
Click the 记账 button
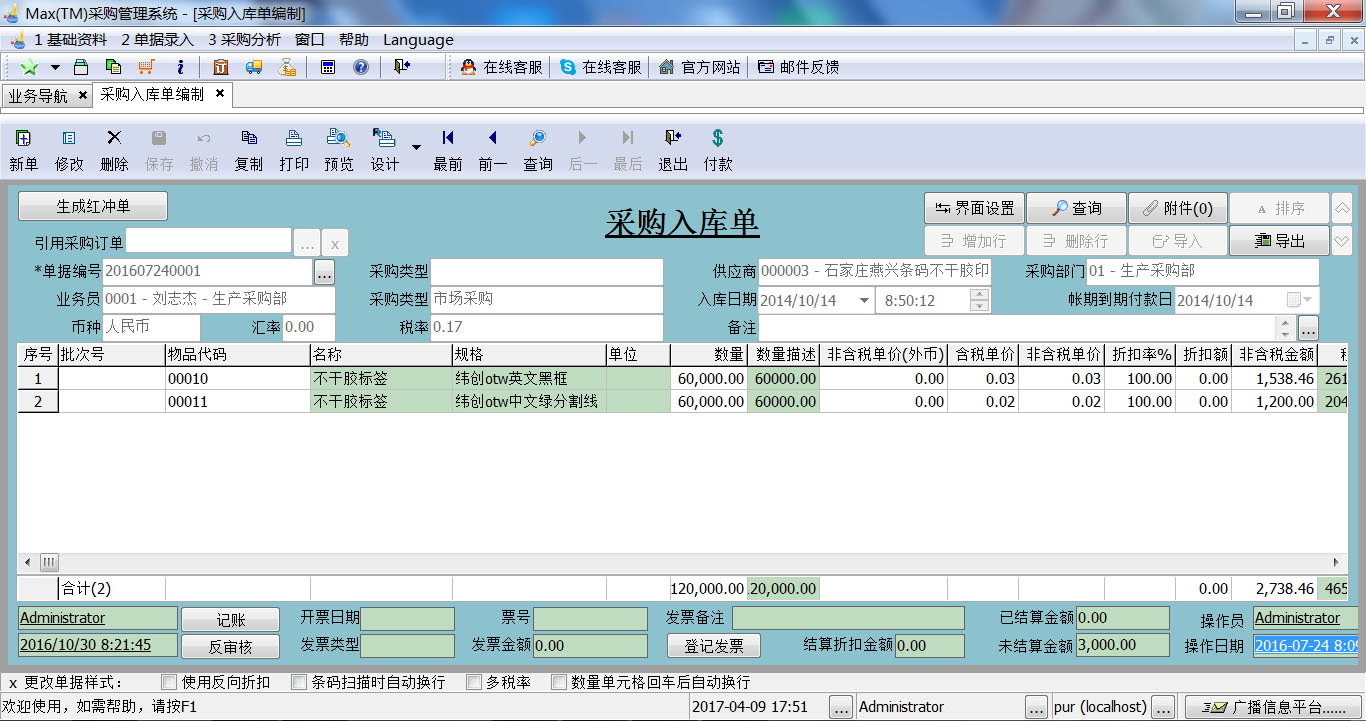point(230,620)
